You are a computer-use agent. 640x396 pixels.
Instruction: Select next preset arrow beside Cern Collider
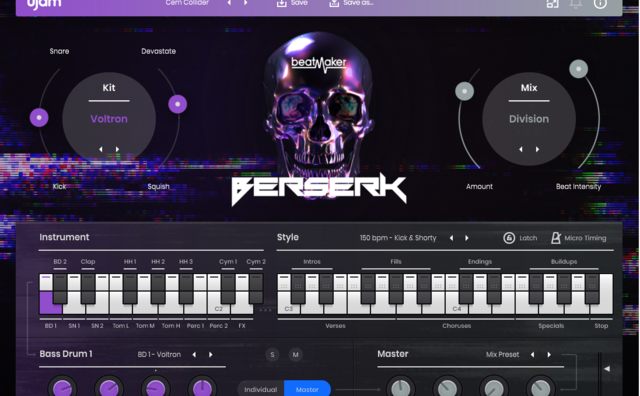click(x=246, y=3)
